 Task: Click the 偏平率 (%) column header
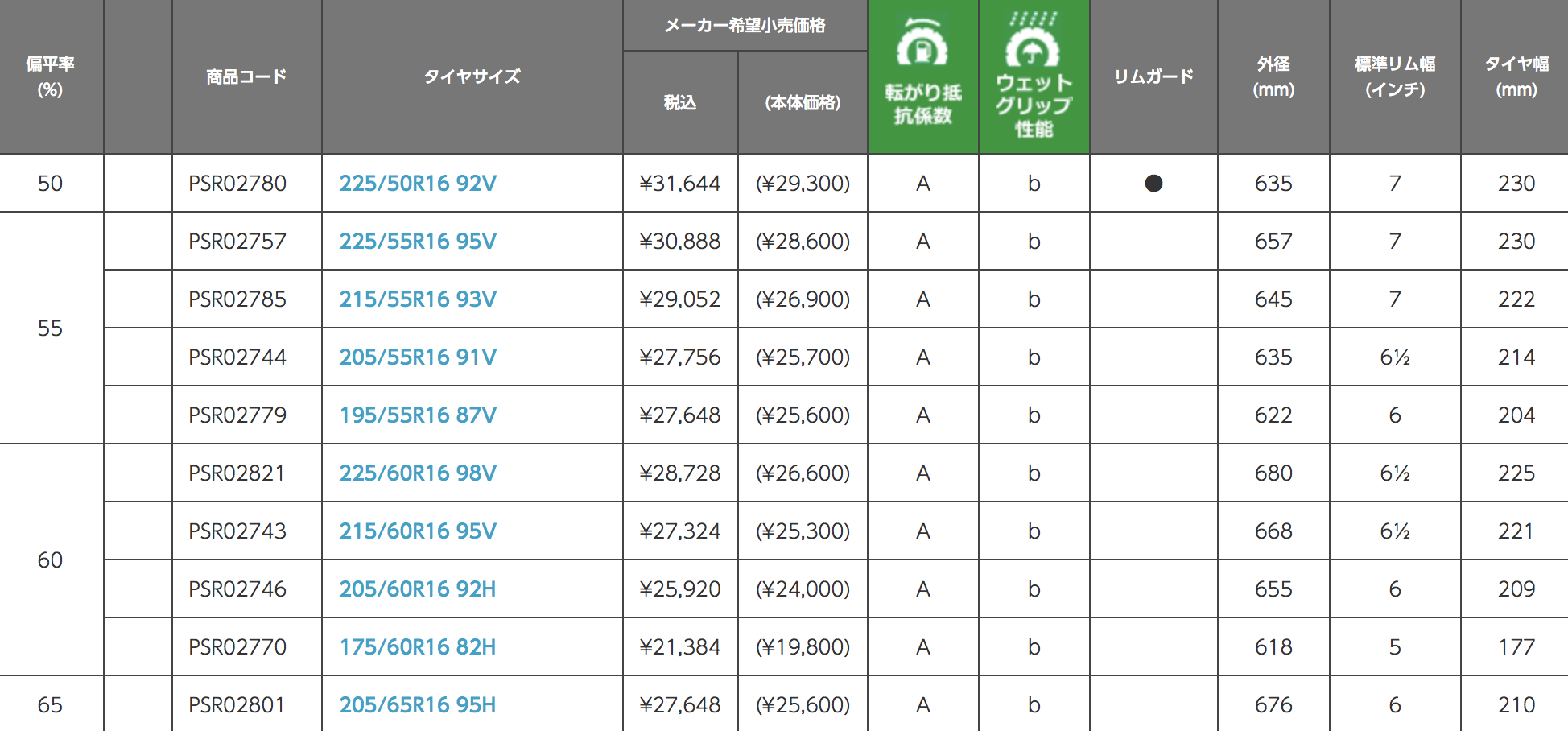tap(50, 76)
